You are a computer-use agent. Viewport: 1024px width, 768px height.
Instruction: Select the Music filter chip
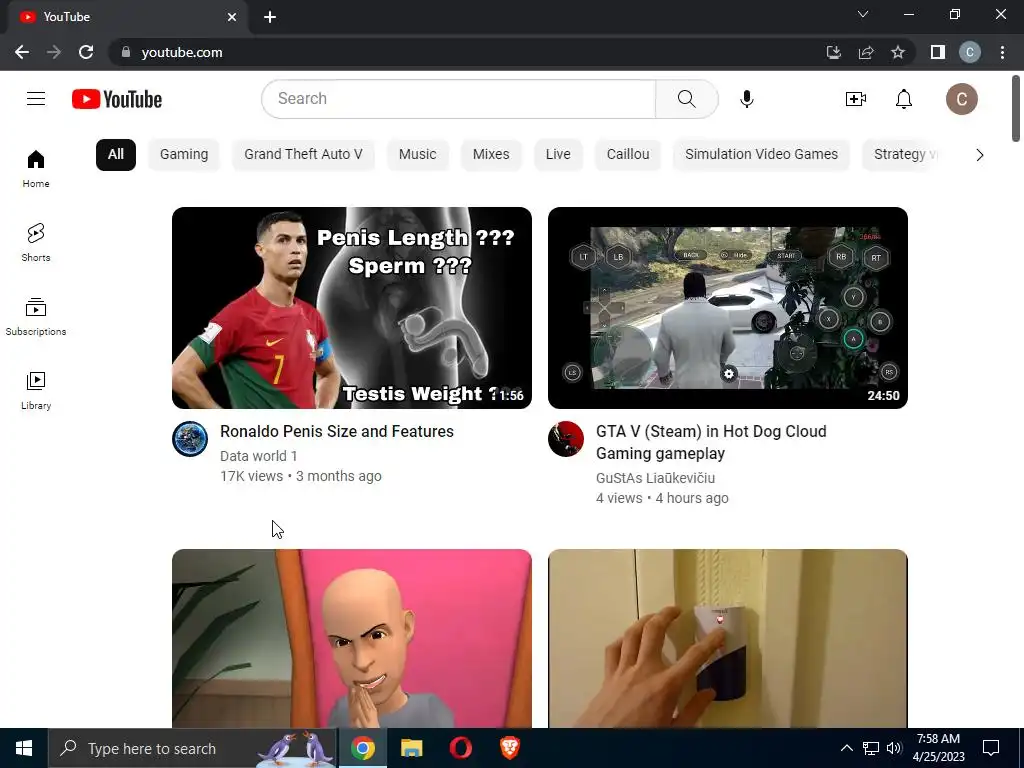pyautogui.click(x=417, y=155)
